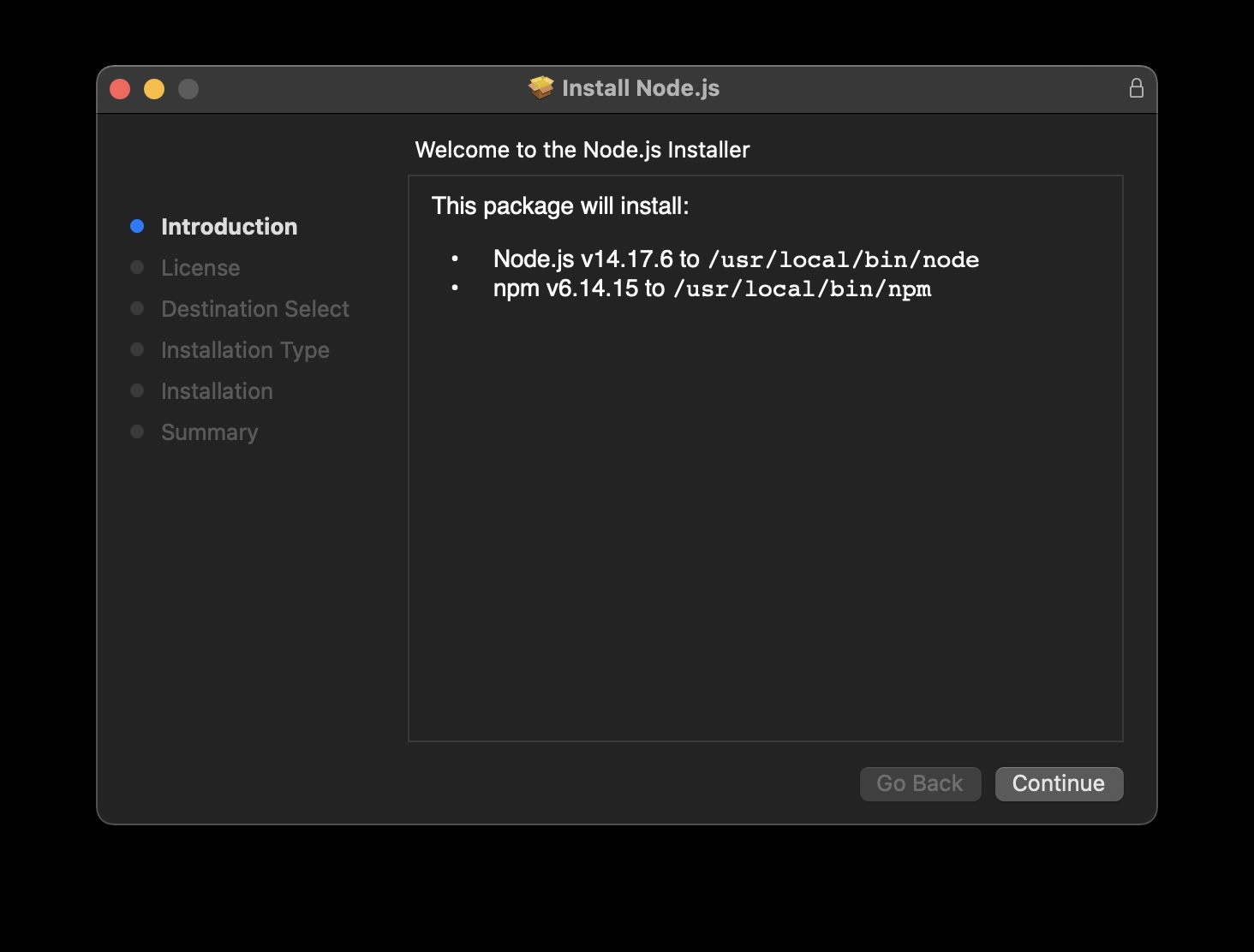Click the Node.js v14.17.6 text
This screenshot has width=1254, height=952.
[583, 259]
